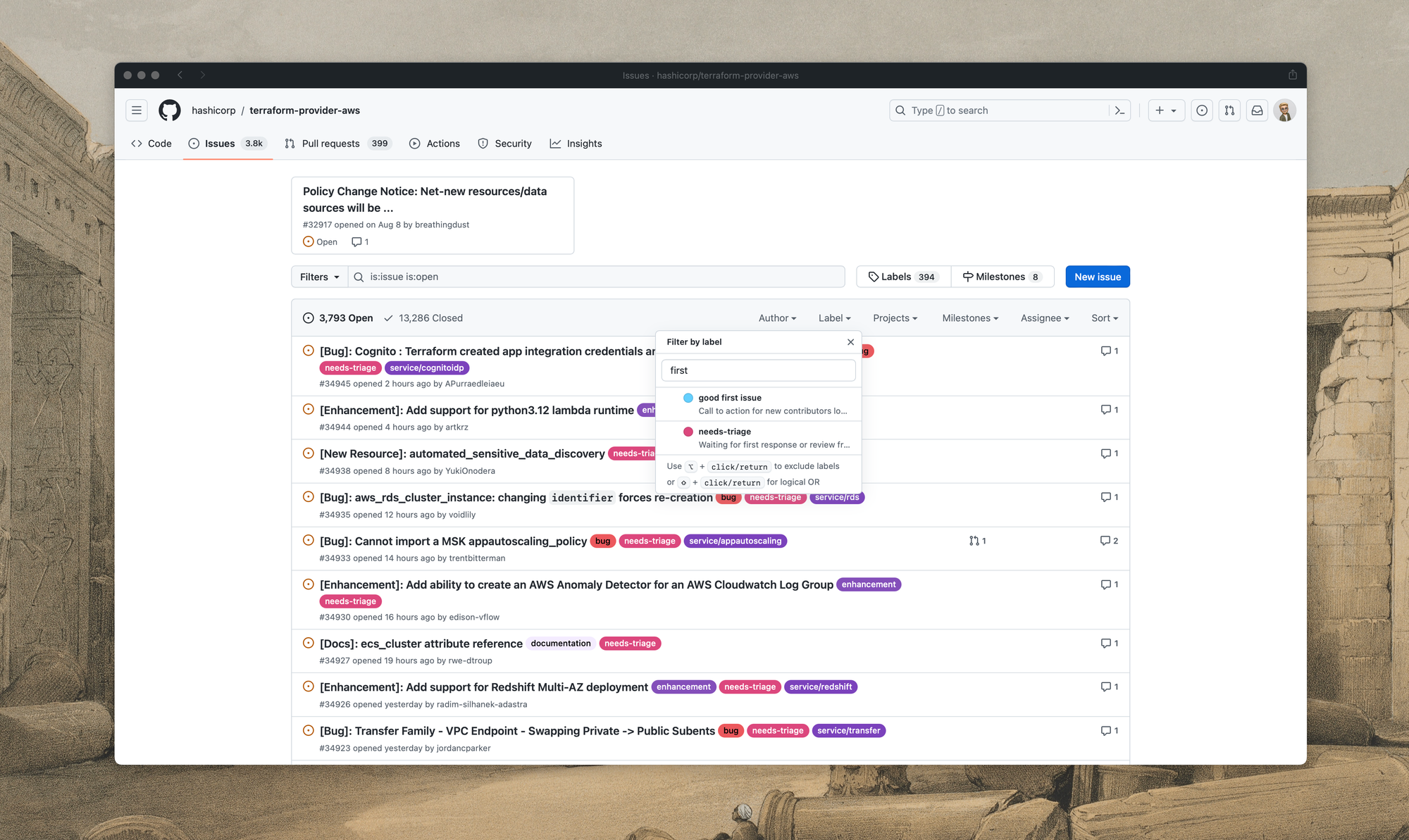The height and width of the screenshot is (840, 1409).
Task: Open the Milestones page link
Action: [x=1001, y=277]
